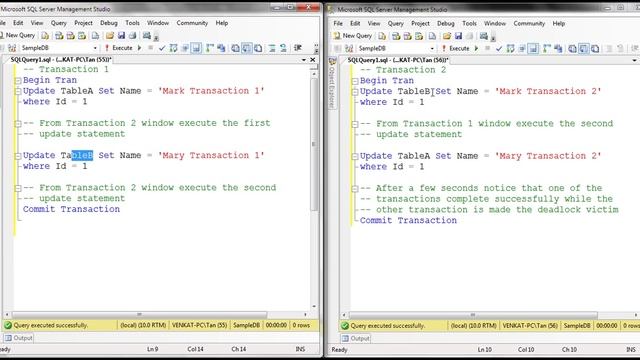The image size is (640, 360).
Task: Open the Object Explorer side tab in the right window
Action: pyautogui.click(x=332, y=84)
